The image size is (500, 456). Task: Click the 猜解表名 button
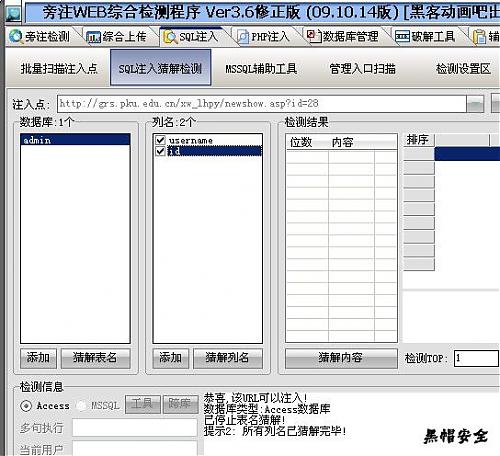coord(95,358)
